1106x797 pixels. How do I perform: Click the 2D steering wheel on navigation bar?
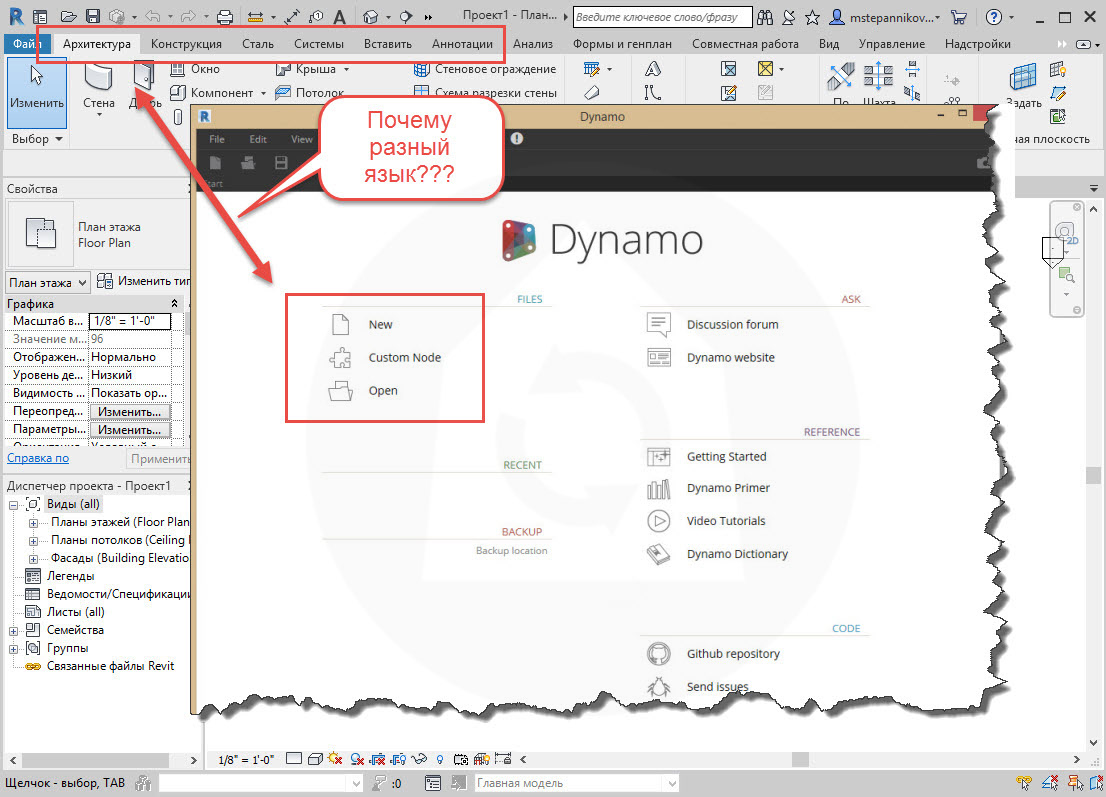click(x=1065, y=233)
